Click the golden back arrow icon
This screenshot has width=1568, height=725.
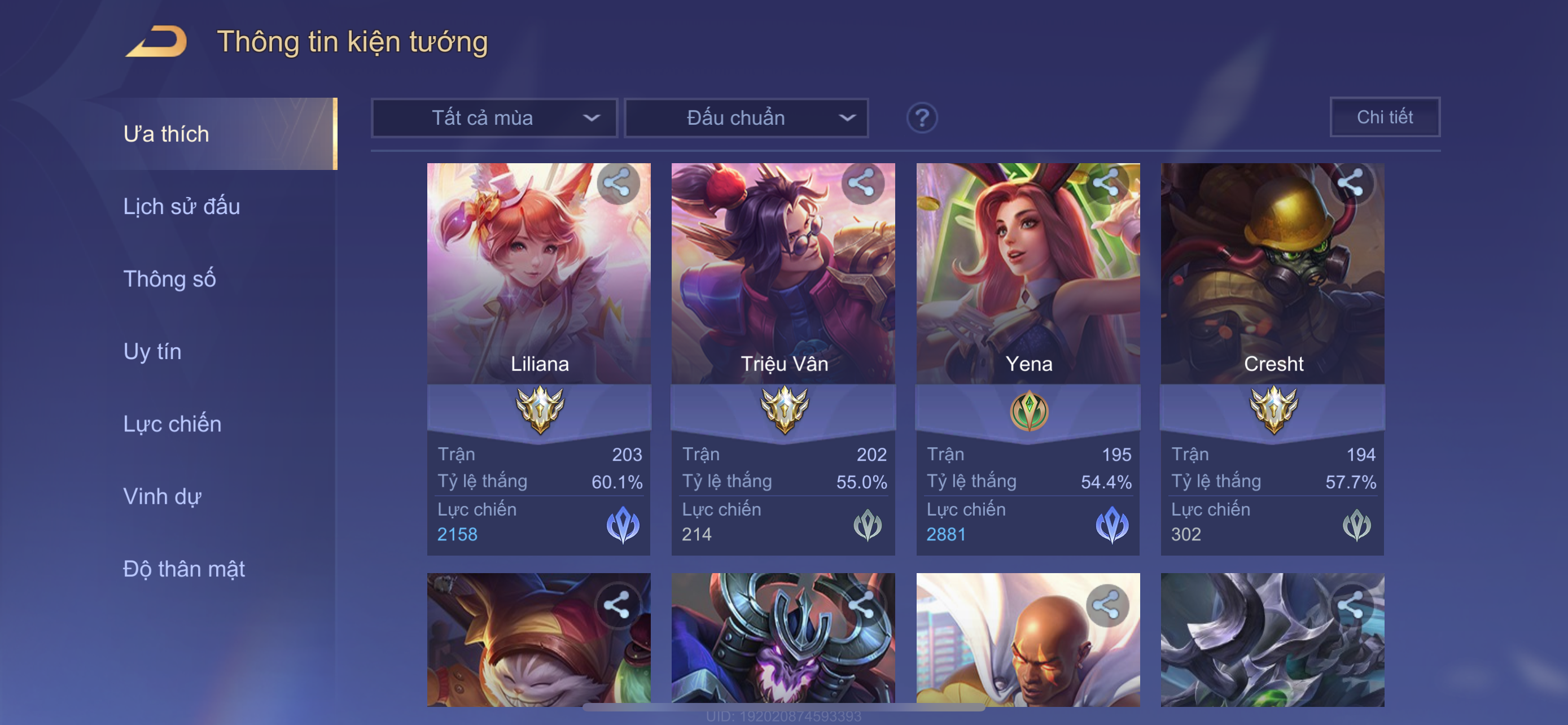point(156,41)
